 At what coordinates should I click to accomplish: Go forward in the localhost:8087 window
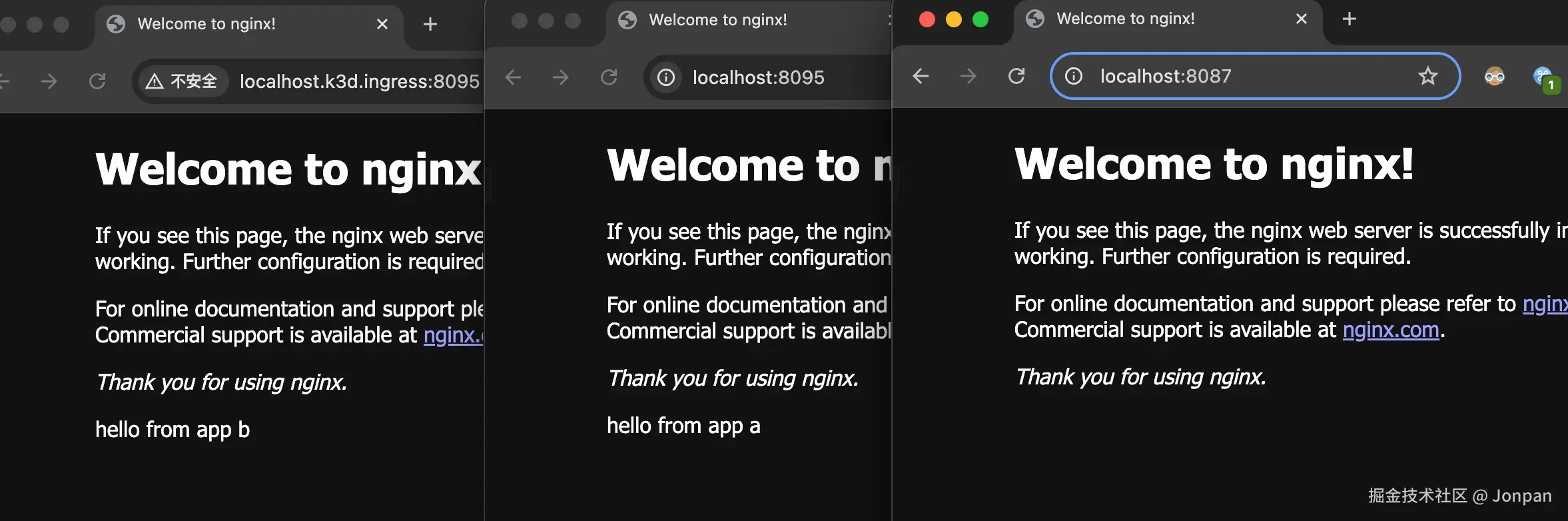[968, 77]
